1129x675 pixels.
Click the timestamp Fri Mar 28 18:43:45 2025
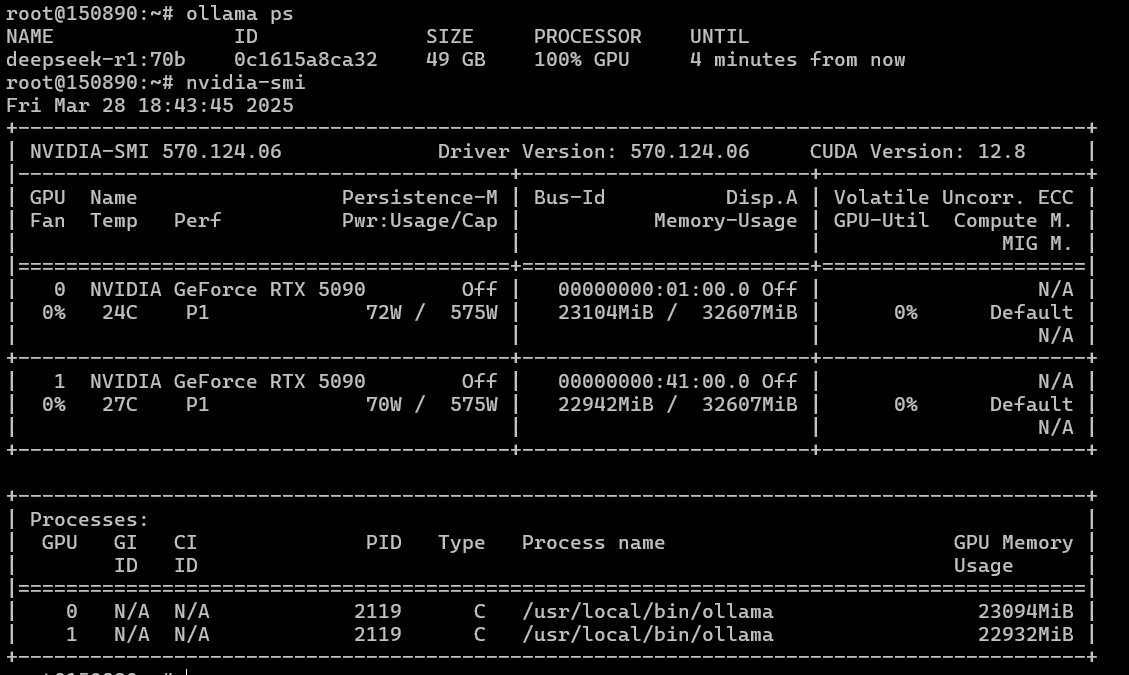[x=150, y=105]
